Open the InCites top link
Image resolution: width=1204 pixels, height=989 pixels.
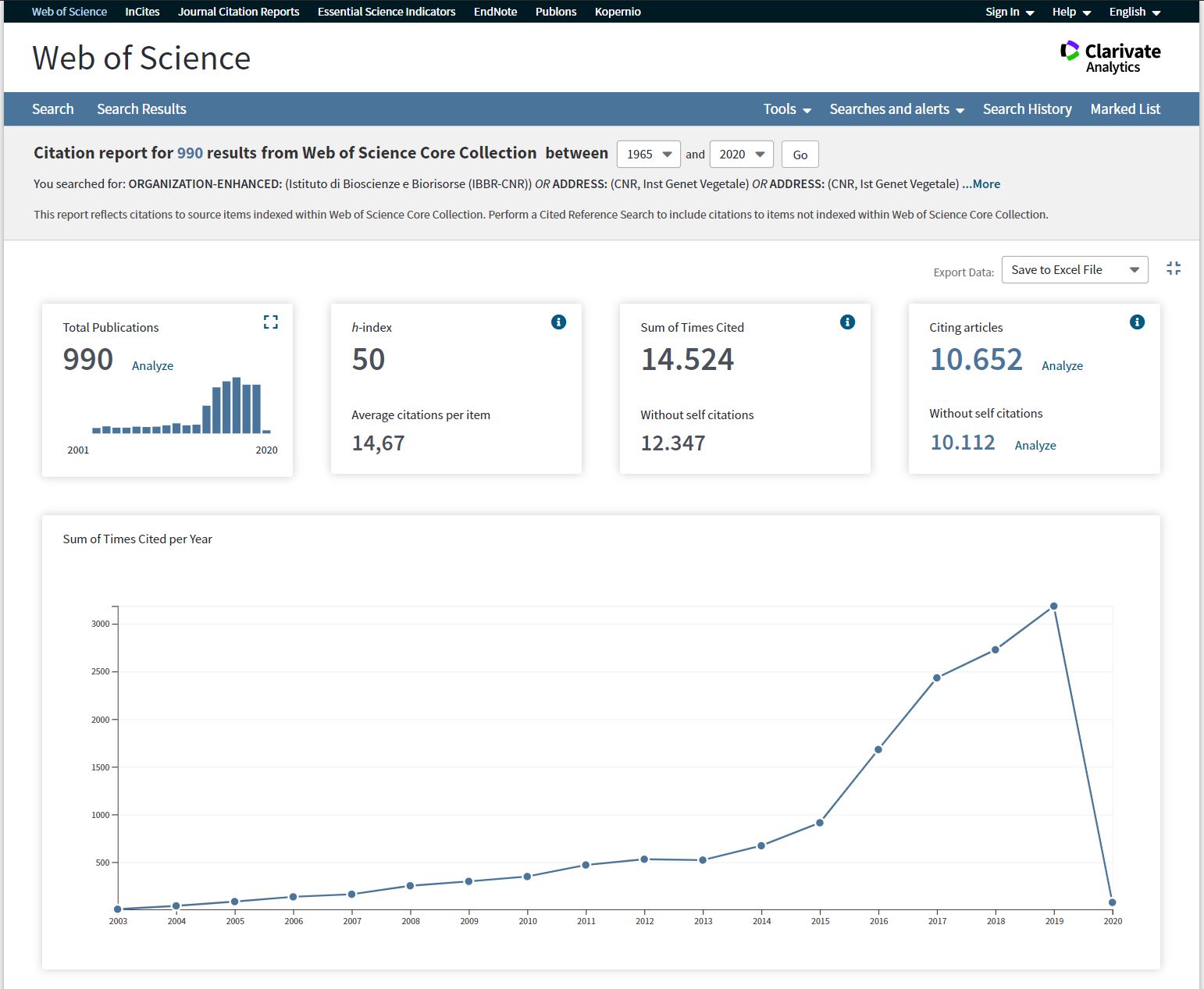[x=142, y=12]
